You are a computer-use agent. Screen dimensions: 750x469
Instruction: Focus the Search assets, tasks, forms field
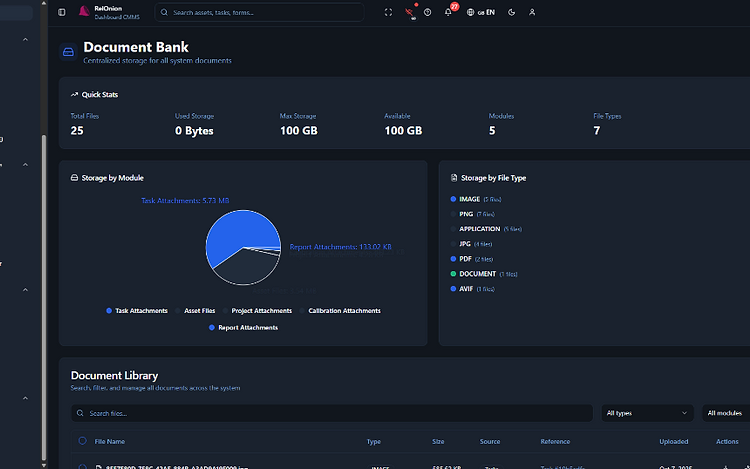259,12
